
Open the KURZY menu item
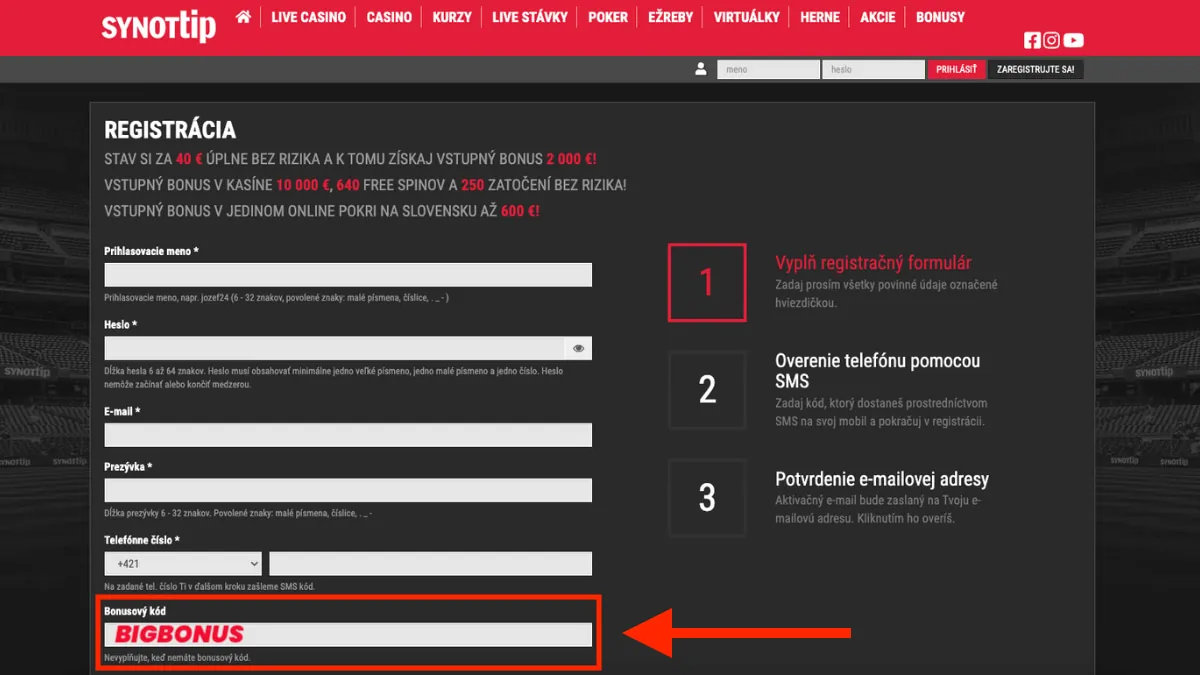pos(452,17)
